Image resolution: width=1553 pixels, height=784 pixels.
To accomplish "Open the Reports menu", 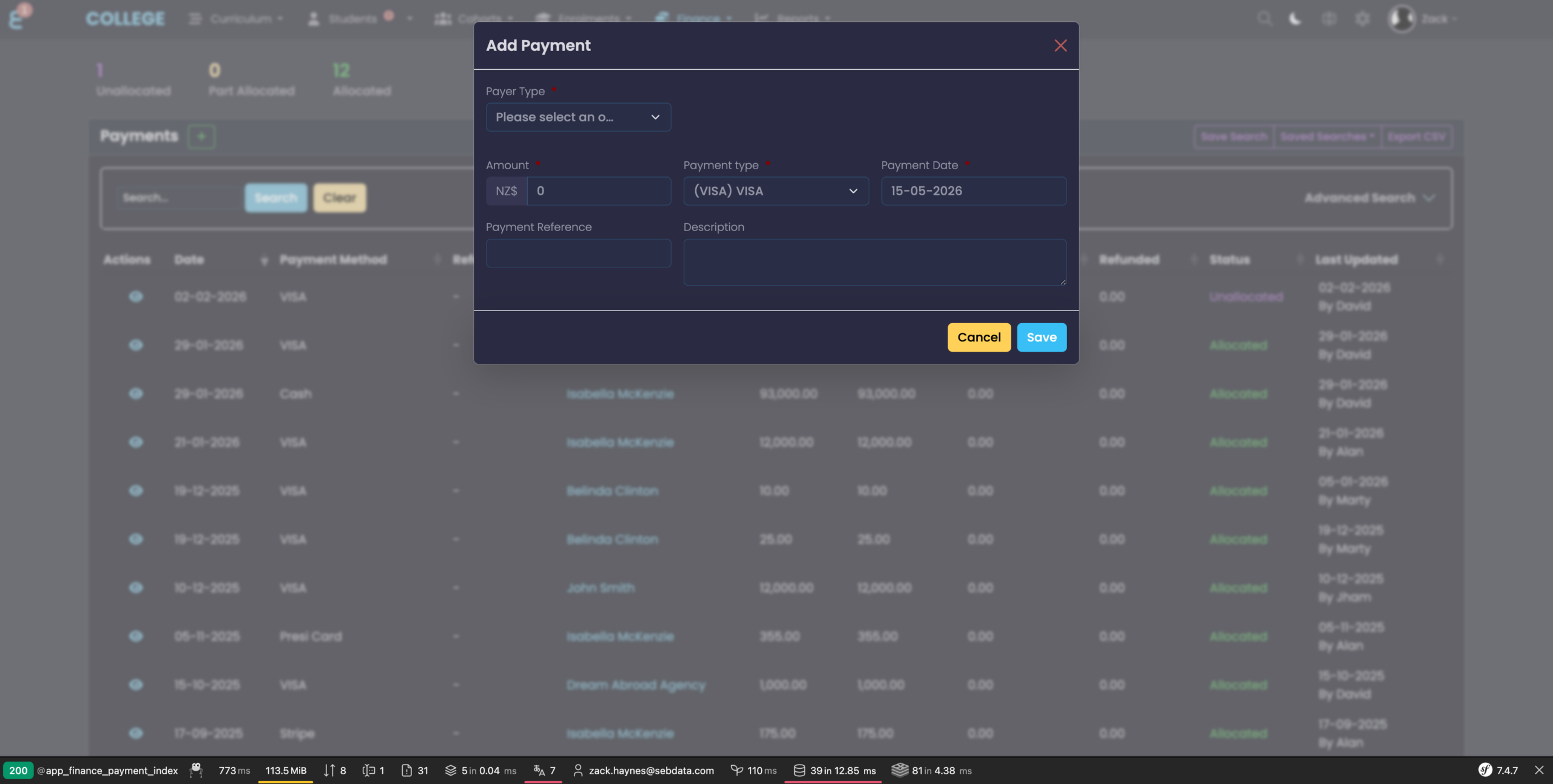I will pos(792,19).
